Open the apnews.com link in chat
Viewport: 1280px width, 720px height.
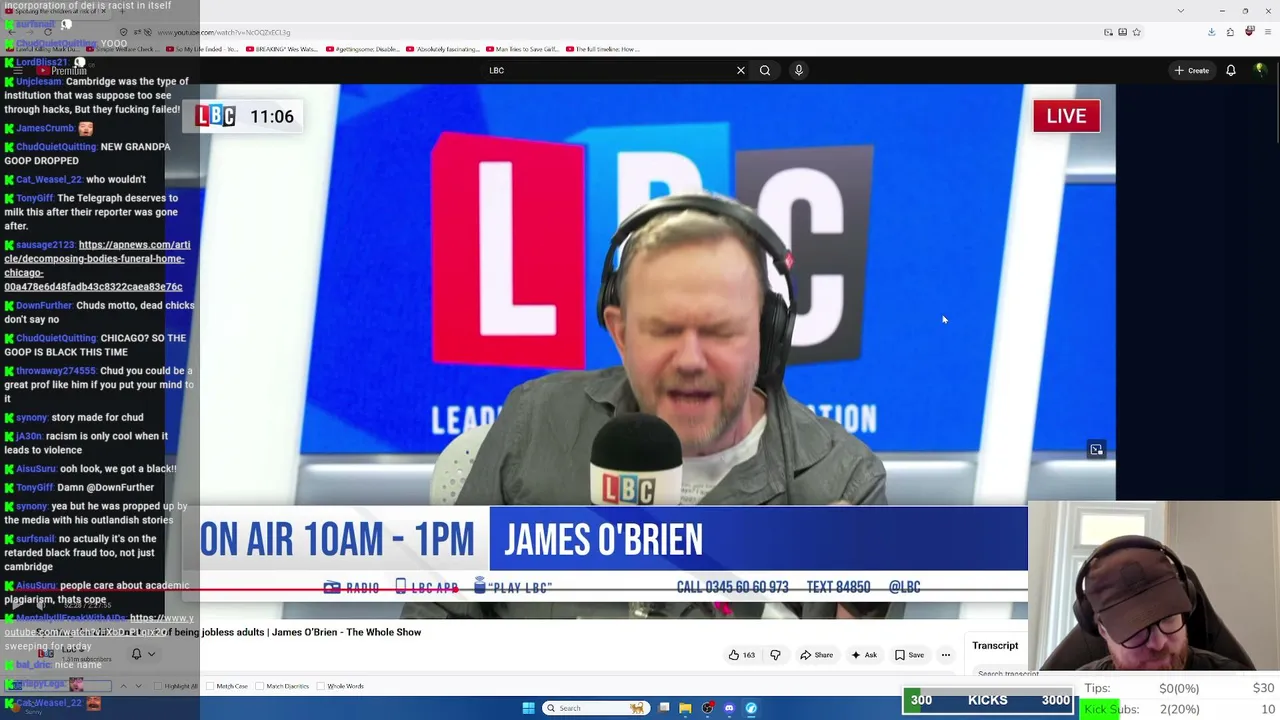tap(97, 265)
